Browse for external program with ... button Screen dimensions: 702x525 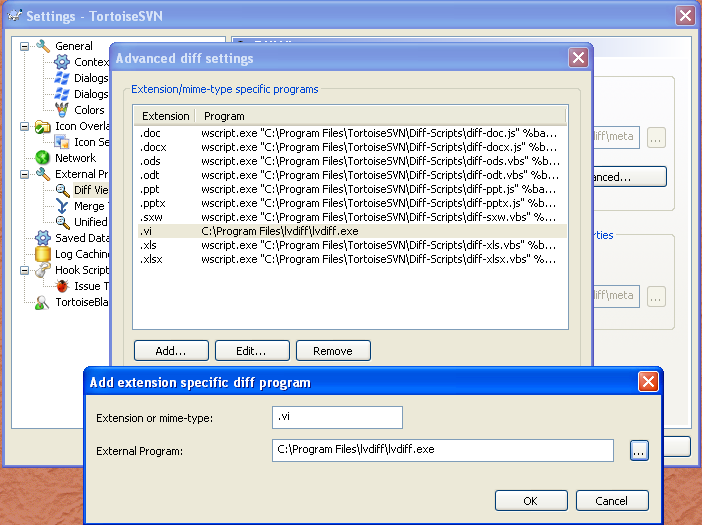point(640,451)
